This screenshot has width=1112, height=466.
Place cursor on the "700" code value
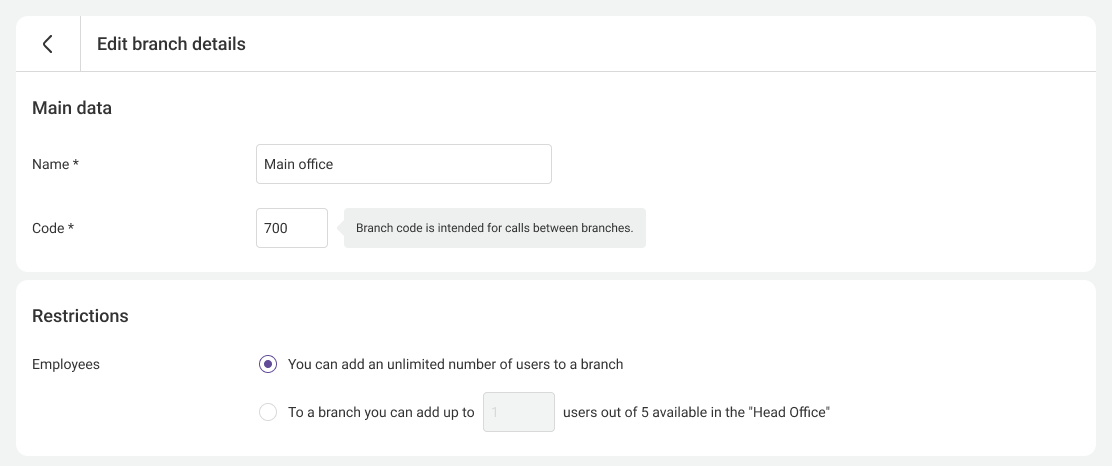point(276,228)
